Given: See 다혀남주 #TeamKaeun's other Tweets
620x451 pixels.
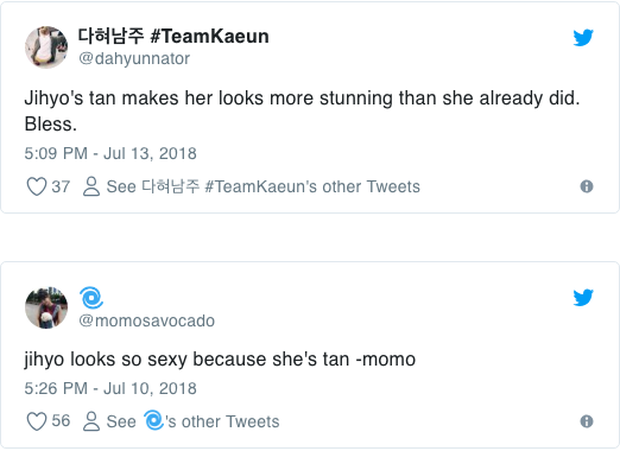Looking at the screenshot, I should coord(263,187).
